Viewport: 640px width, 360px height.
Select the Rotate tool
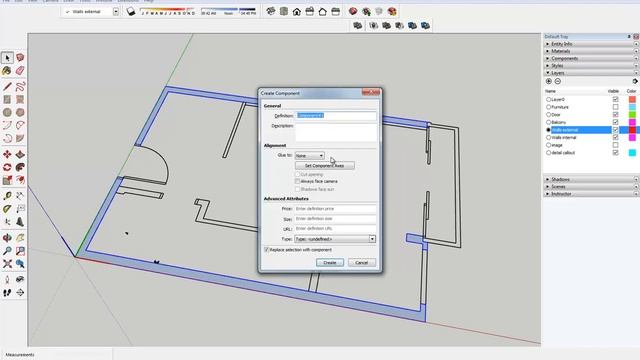click(x=7, y=167)
